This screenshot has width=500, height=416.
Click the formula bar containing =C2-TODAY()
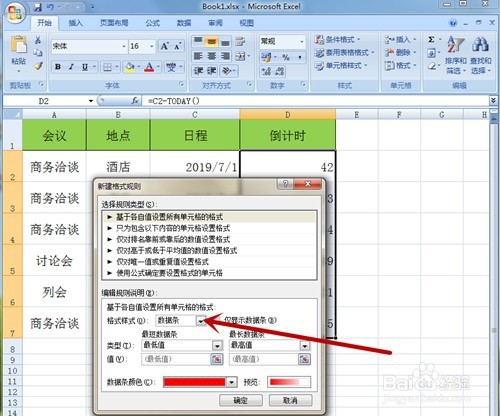pos(315,101)
